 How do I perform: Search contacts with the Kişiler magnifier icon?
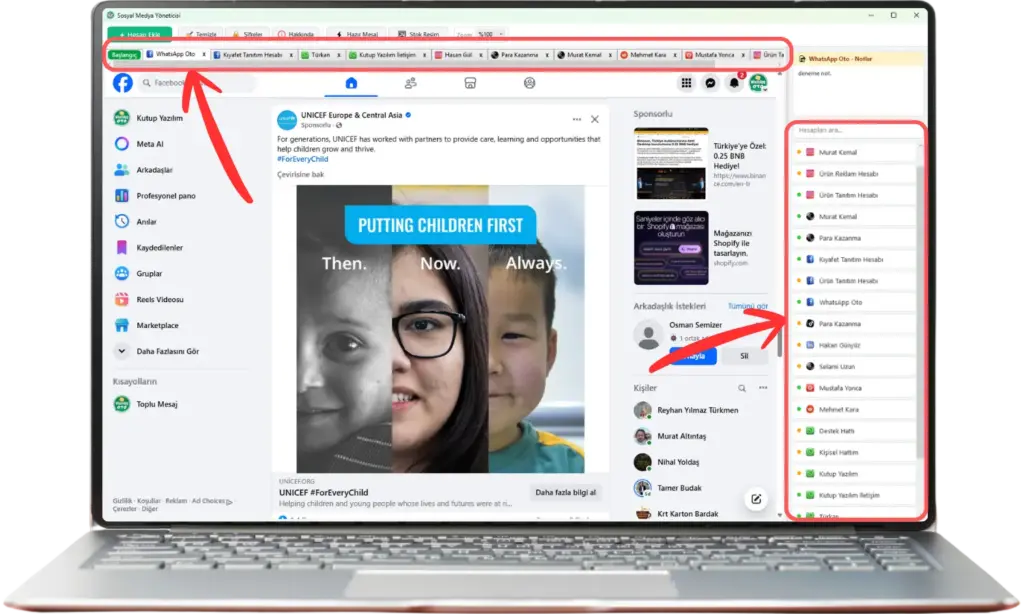pyautogui.click(x=742, y=388)
